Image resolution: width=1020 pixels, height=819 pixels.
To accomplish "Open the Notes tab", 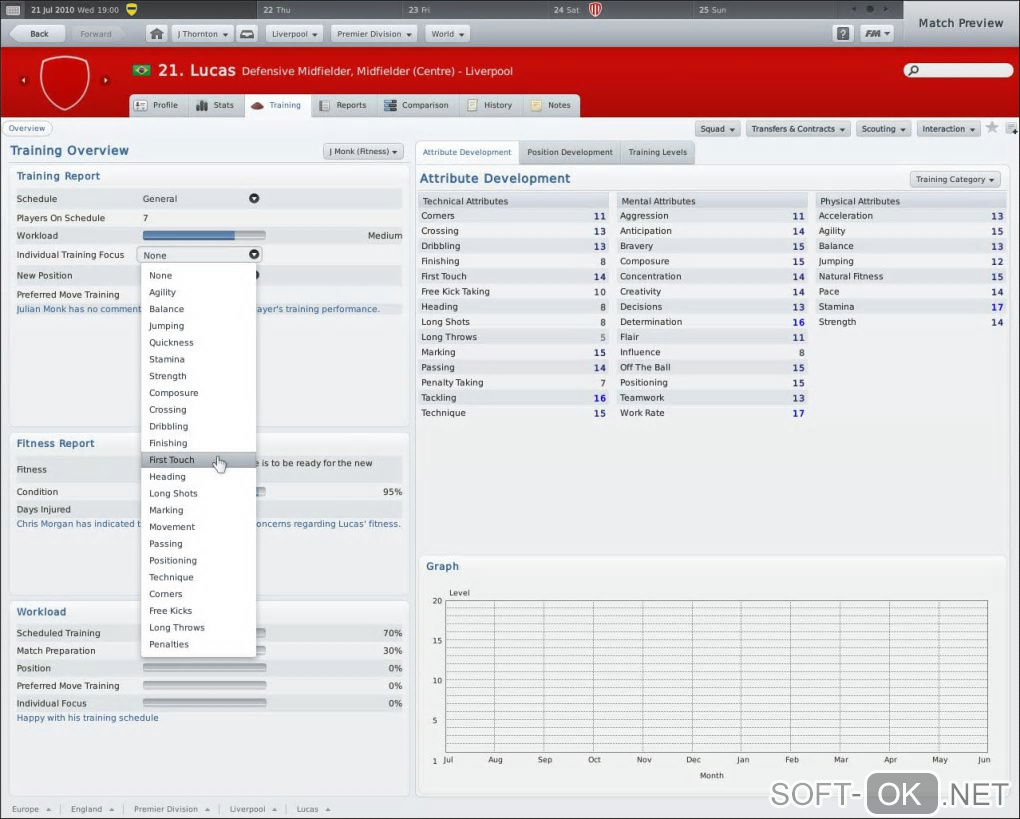I will point(551,105).
